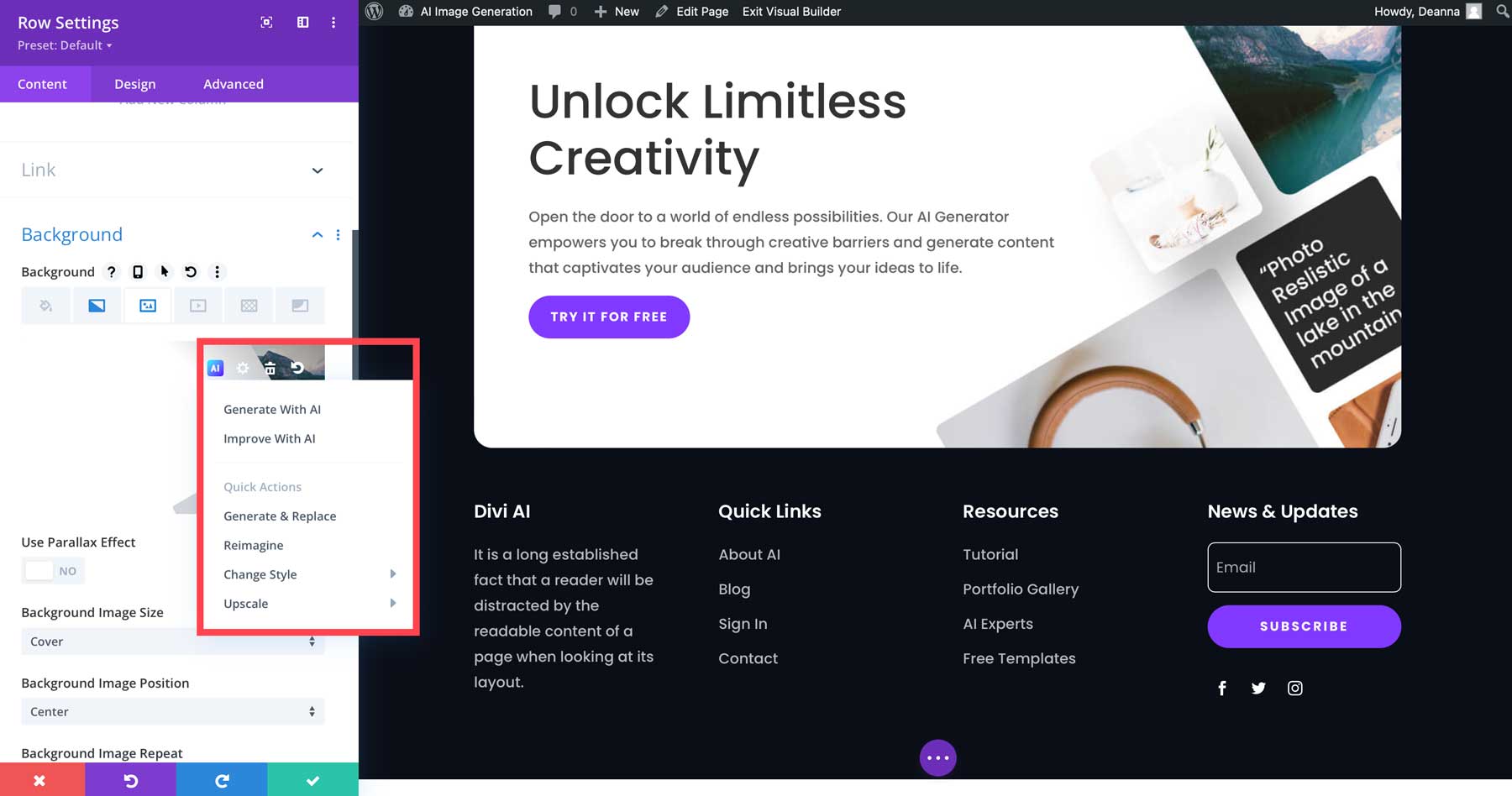Switch to the Design tab

tap(134, 84)
